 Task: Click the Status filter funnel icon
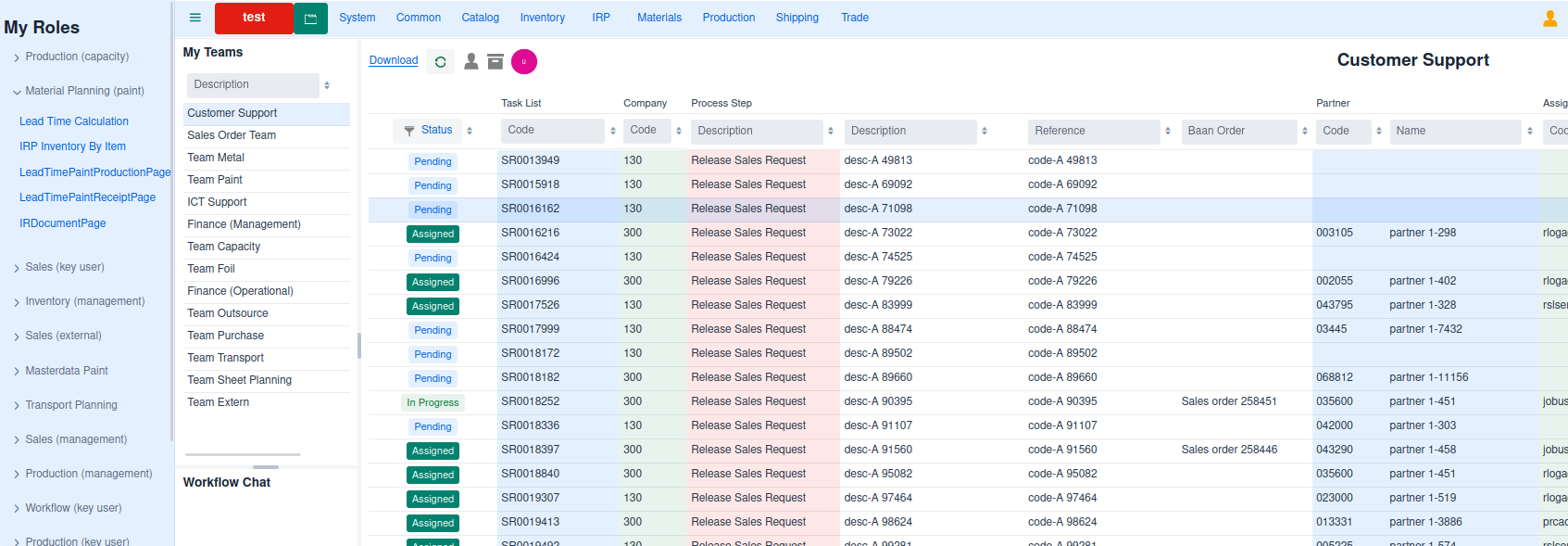click(x=409, y=131)
